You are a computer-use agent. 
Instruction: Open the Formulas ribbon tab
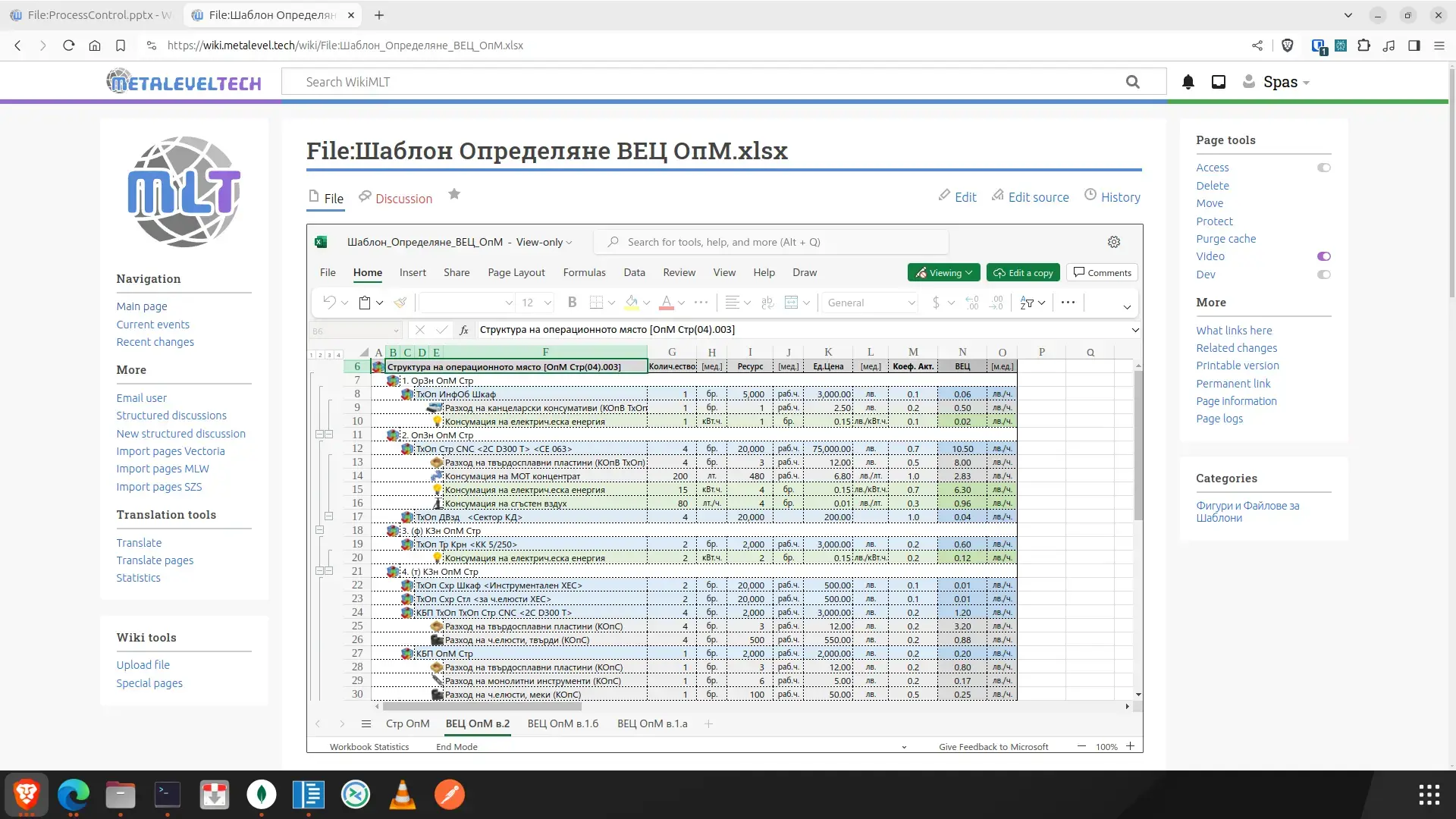[584, 272]
